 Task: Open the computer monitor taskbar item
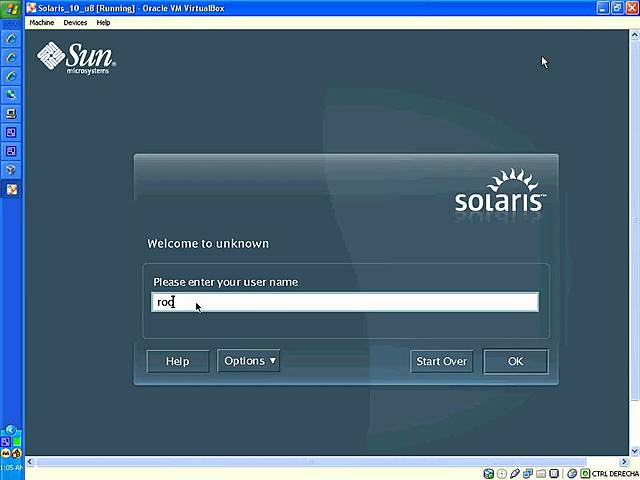[11, 113]
